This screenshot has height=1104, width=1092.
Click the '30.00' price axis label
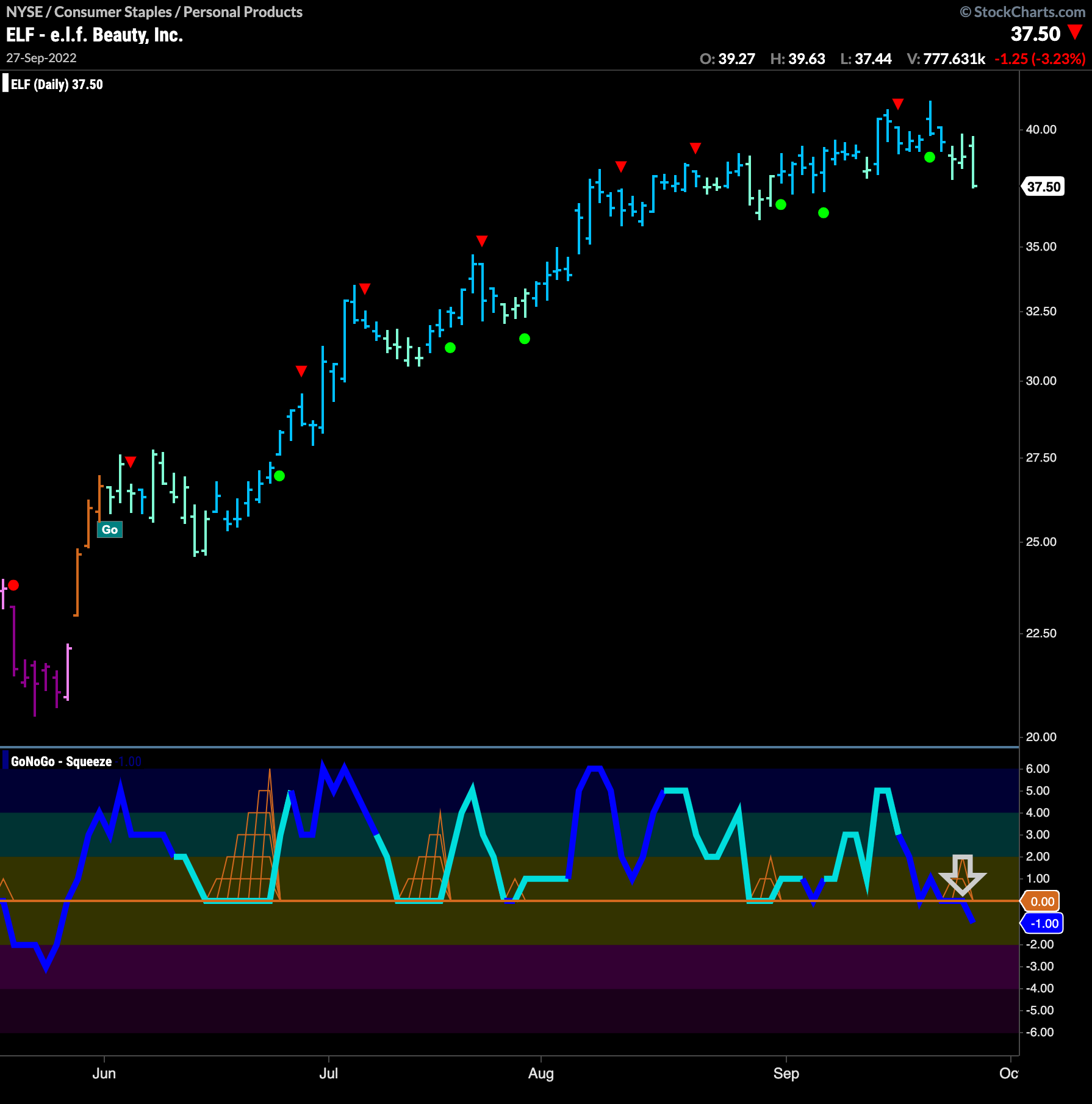coord(1041,381)
